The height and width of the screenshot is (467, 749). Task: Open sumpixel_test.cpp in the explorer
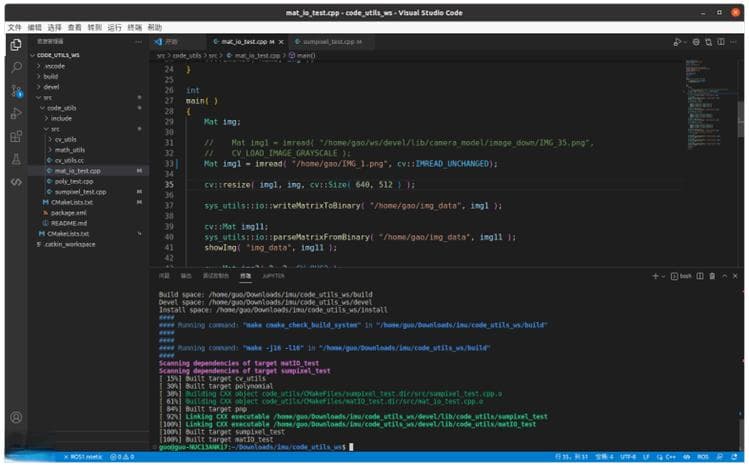(x=88, y=192)
